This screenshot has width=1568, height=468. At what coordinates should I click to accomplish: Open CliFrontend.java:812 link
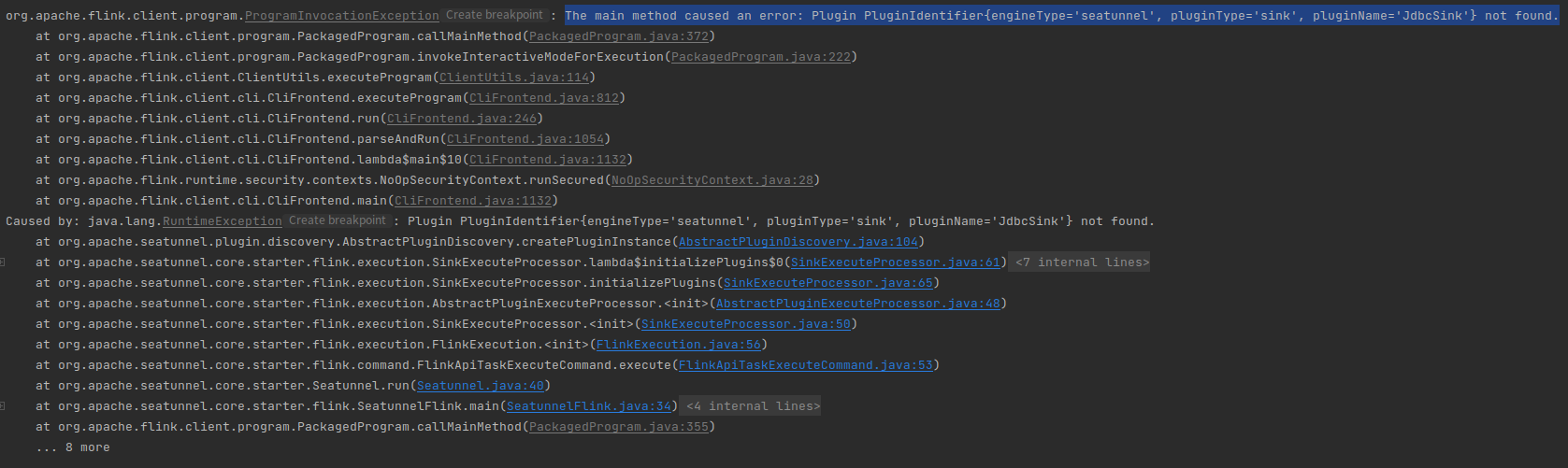pos(544,98)
